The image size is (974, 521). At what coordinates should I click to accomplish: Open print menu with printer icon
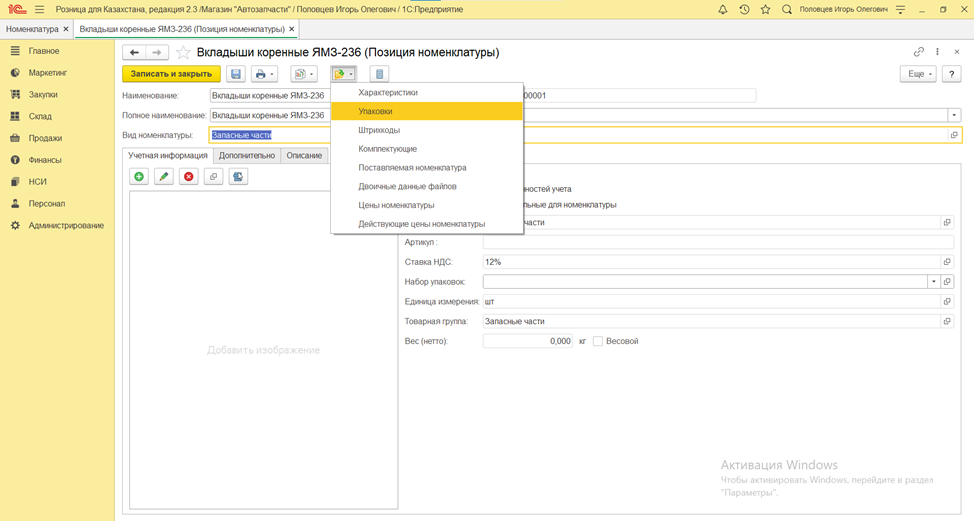click(265, 74)
